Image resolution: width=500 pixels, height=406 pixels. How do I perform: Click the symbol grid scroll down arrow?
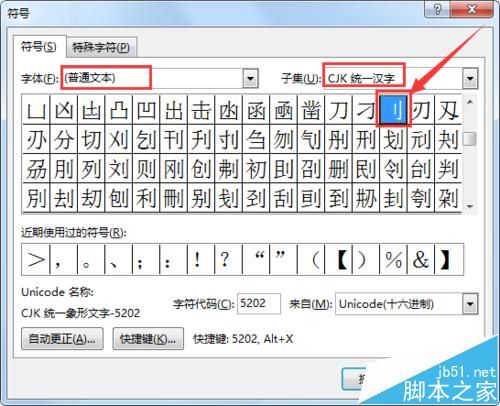(470, 206)
